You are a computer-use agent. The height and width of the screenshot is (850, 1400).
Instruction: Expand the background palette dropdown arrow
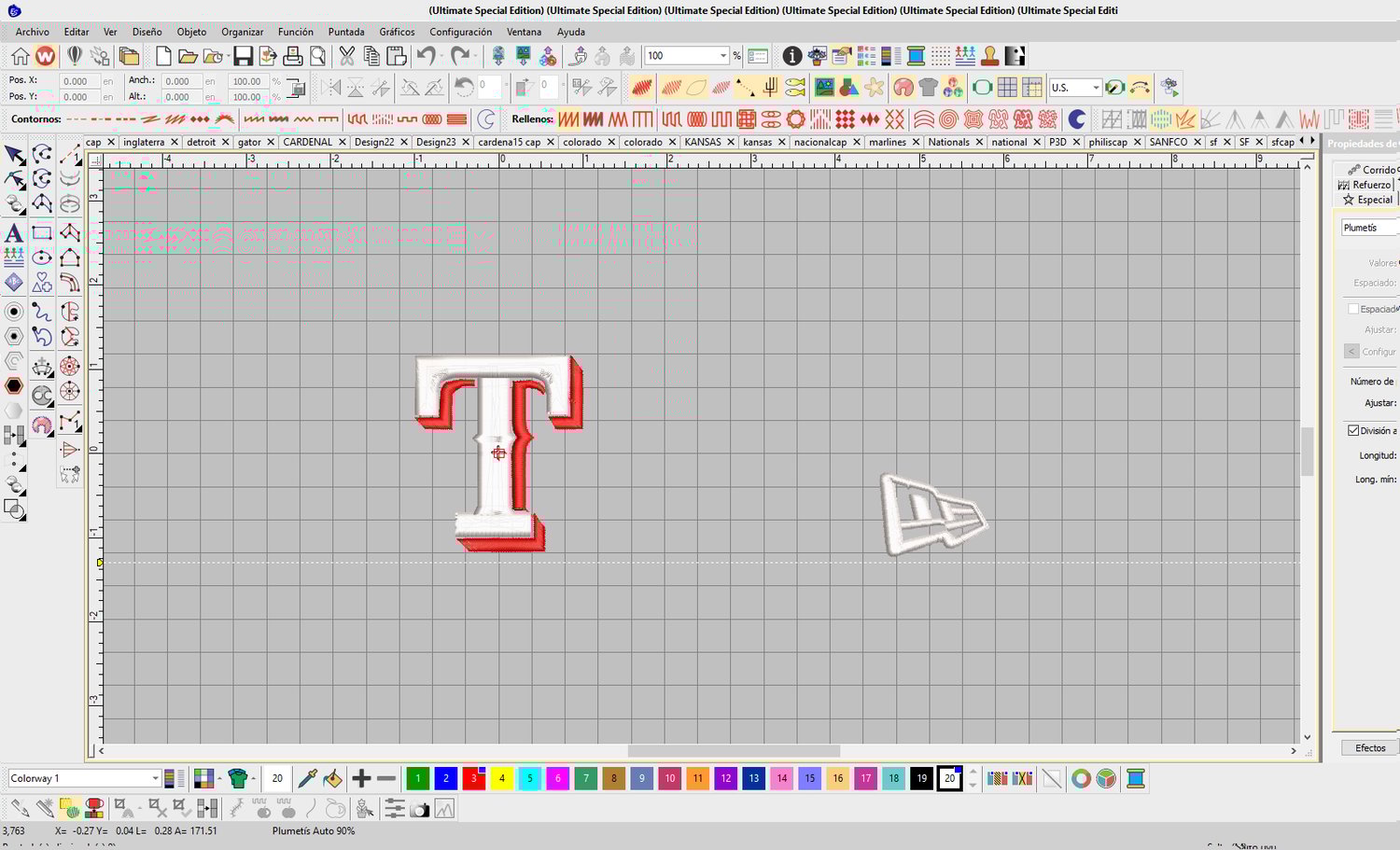219,778
